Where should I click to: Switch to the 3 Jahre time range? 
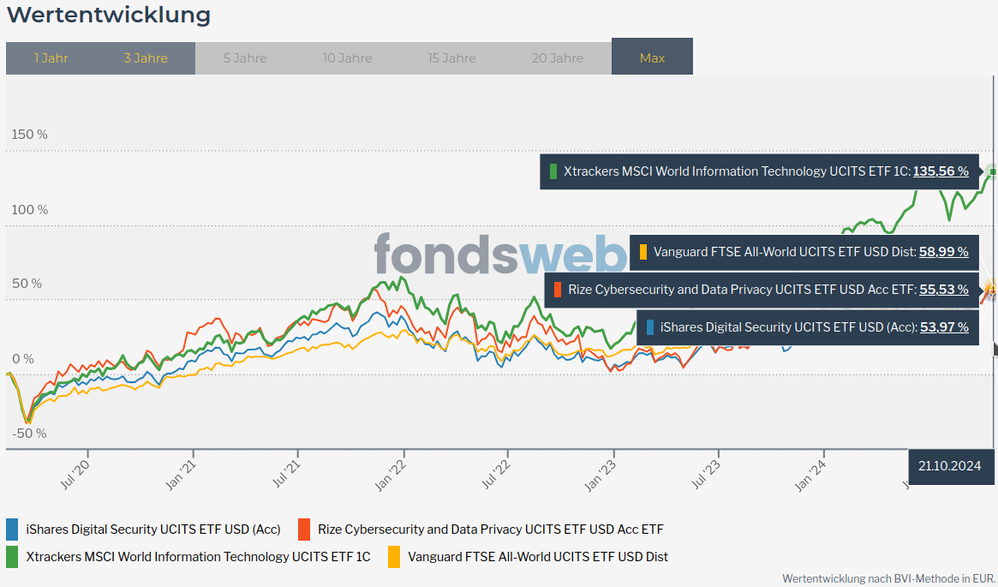coord(146,58)
